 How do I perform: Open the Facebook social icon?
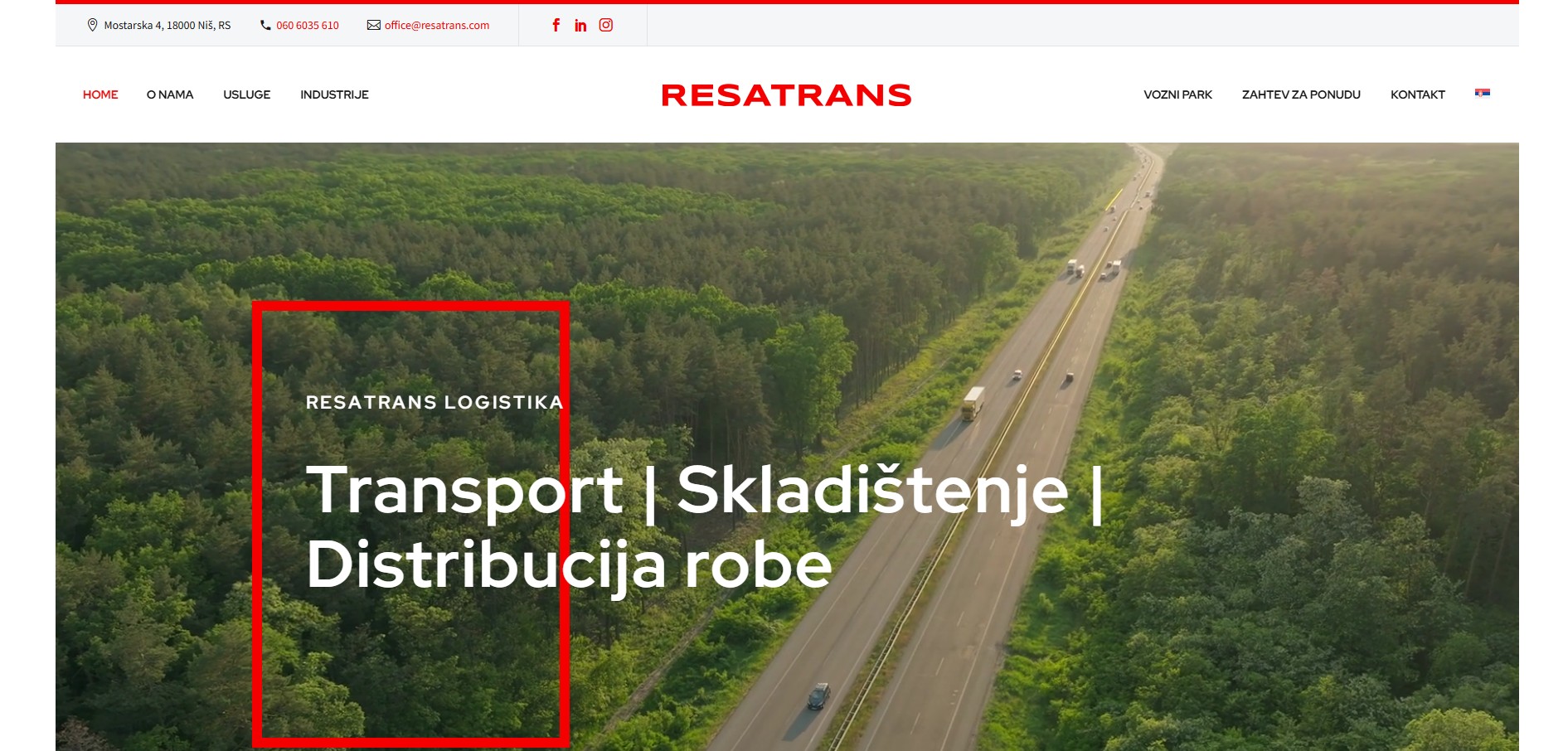point(556,25)
